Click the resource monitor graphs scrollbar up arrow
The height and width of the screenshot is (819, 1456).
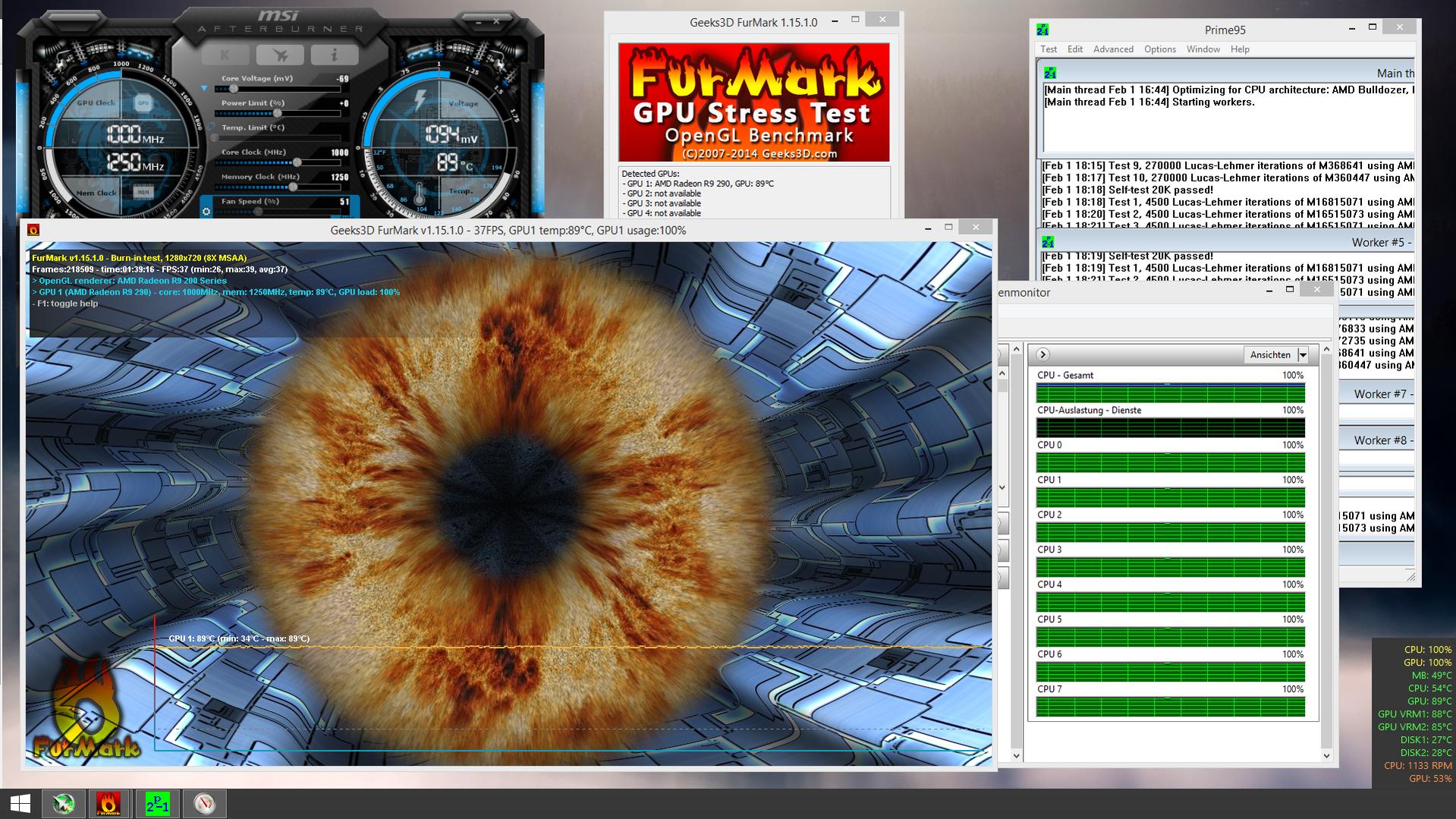click(x=1326, y=349)
